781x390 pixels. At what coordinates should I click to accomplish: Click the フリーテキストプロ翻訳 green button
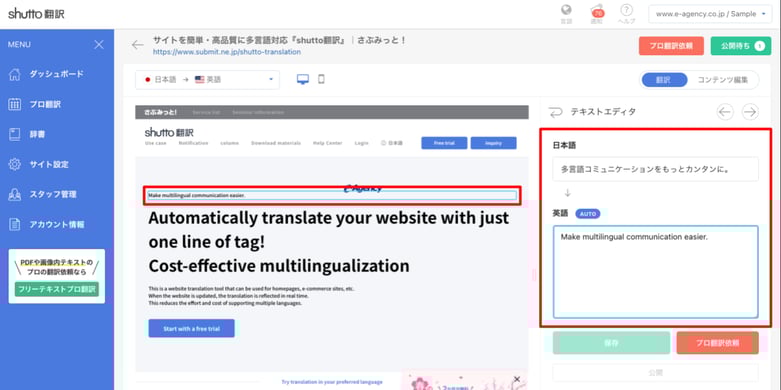57,289
